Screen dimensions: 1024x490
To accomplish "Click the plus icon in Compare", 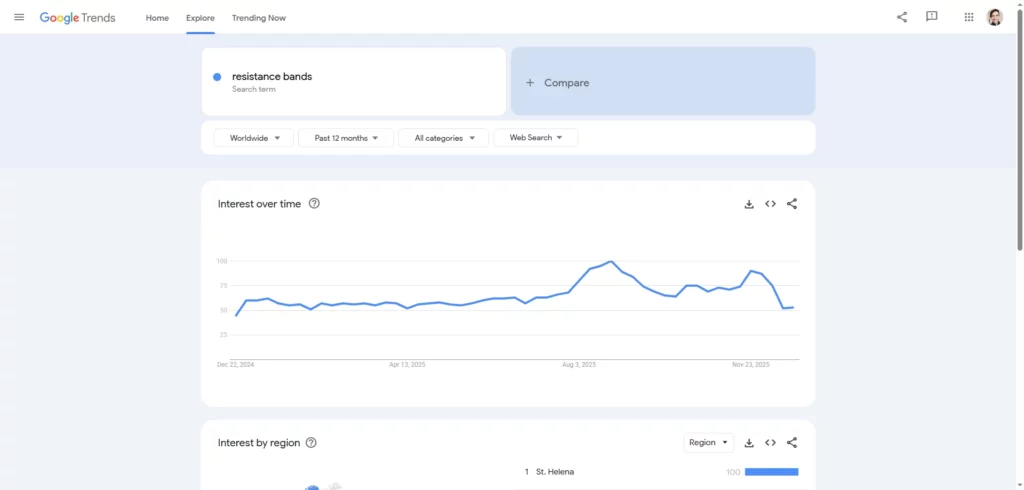I will (530, 82).
